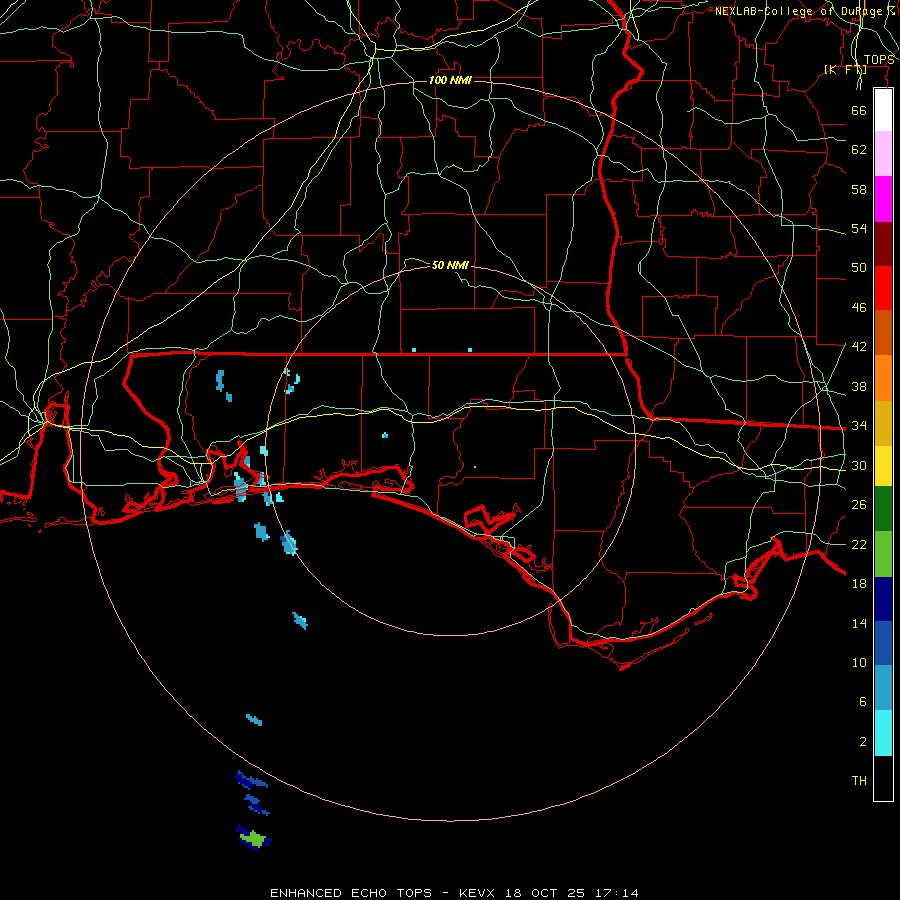Click the "6" legend value
The height and width of the screenshot is (900, 900).
tap(862, 702)
